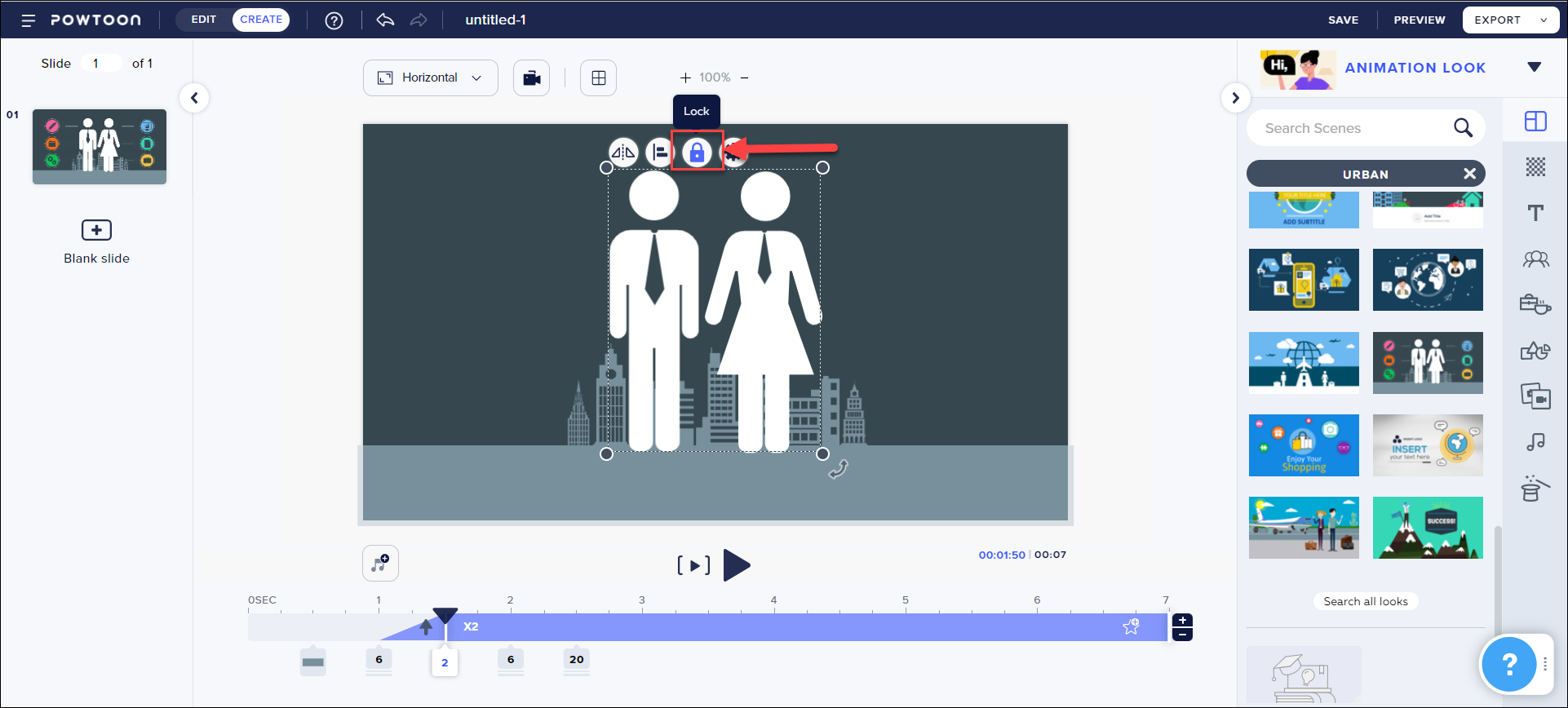This screenshot has width=1568, height=708.
Task: Open the Text panel in right sidebar
Action: (x=1535, y=213)
